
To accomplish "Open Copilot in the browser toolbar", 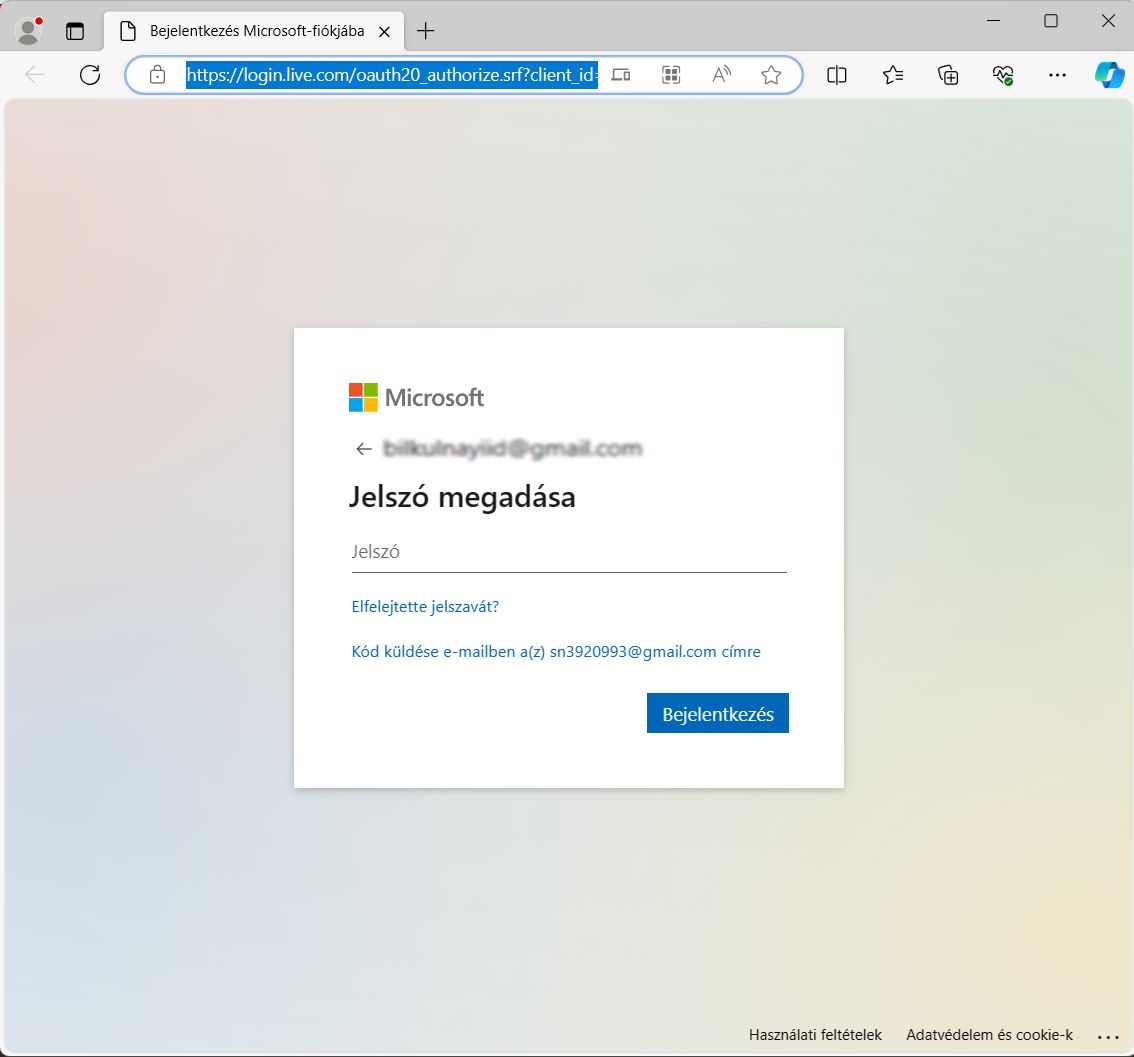I will pos(1109,74).
